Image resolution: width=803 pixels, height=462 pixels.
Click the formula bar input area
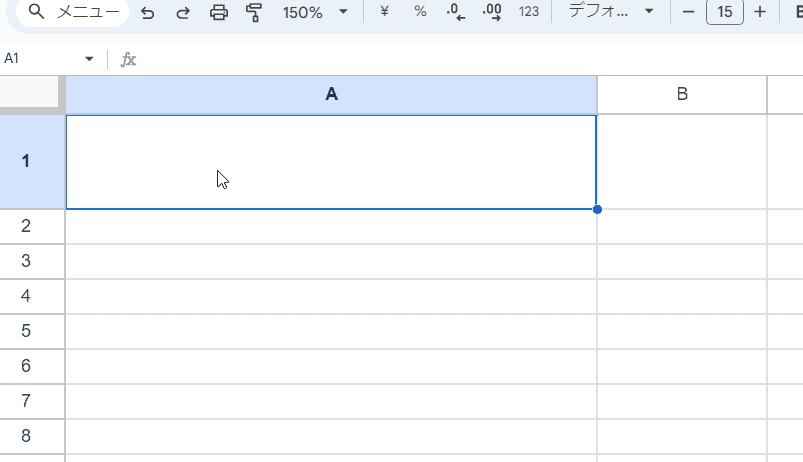(x=450, y=59)
